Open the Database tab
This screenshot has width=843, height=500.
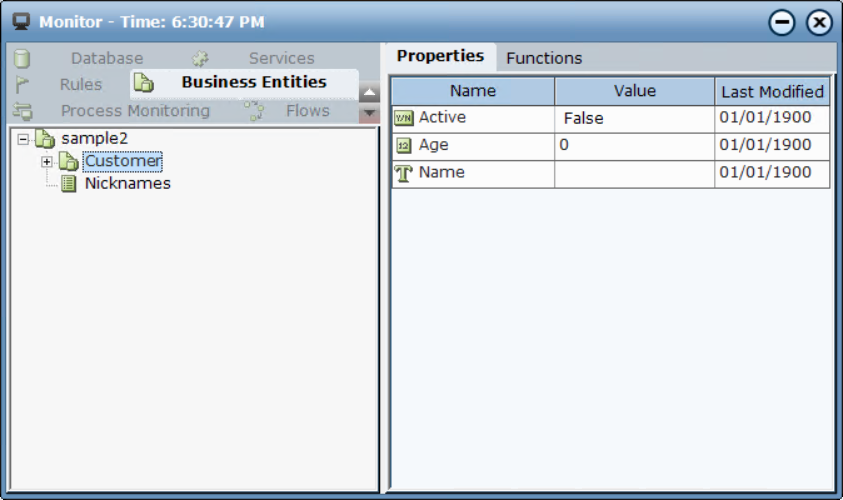click(x=107, y=59)
